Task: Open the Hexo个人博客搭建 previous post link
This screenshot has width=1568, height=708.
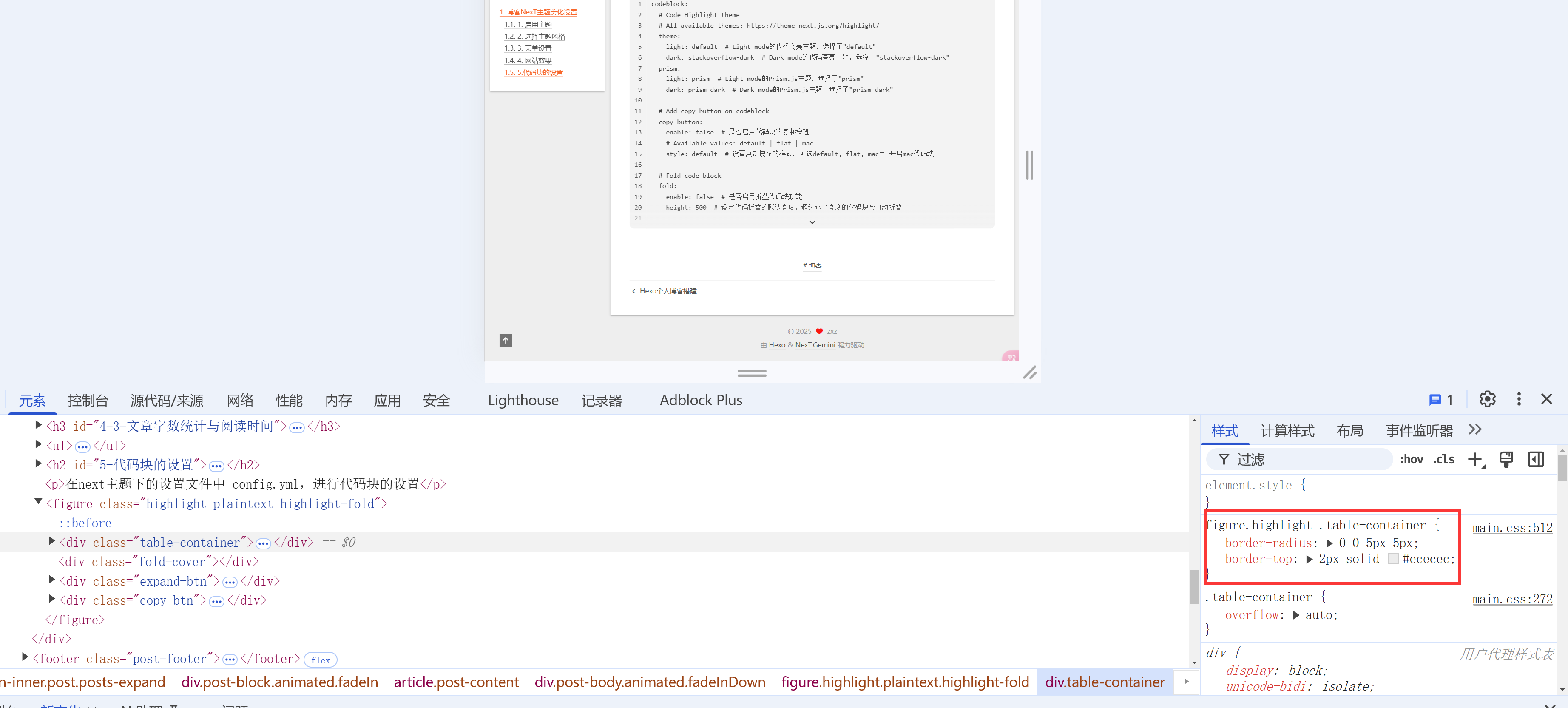Action: click(x=667, y=291)
